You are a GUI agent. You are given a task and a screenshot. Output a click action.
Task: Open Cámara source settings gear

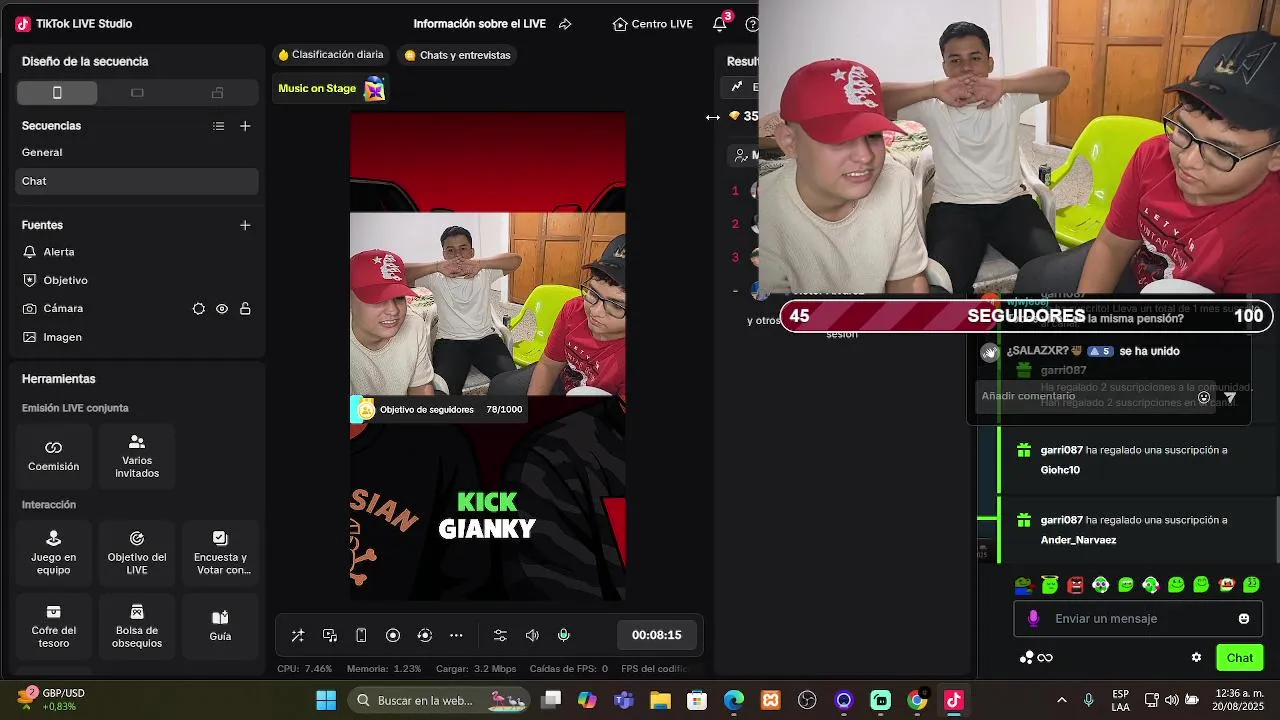tap(199, 309)
